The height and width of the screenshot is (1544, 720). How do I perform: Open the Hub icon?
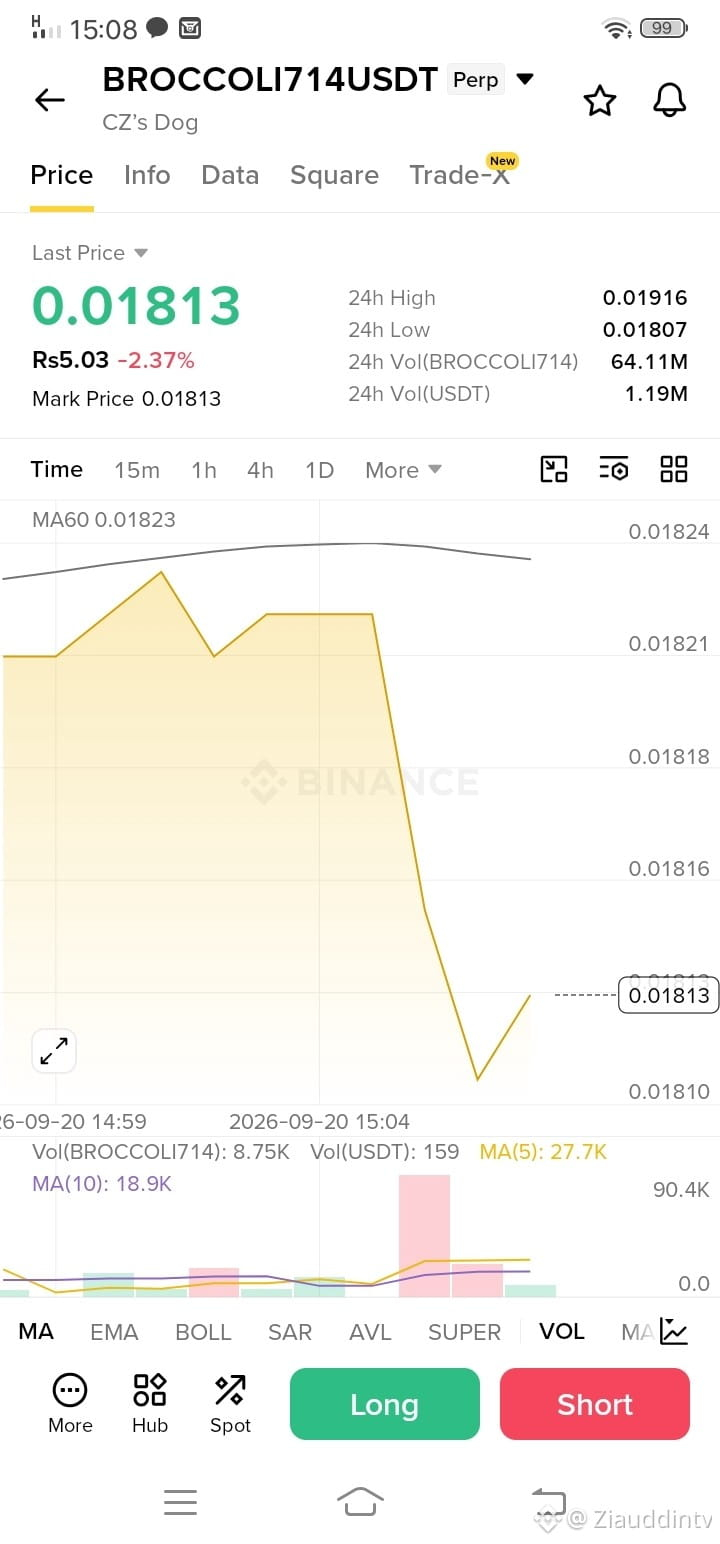click(150, 1403)
